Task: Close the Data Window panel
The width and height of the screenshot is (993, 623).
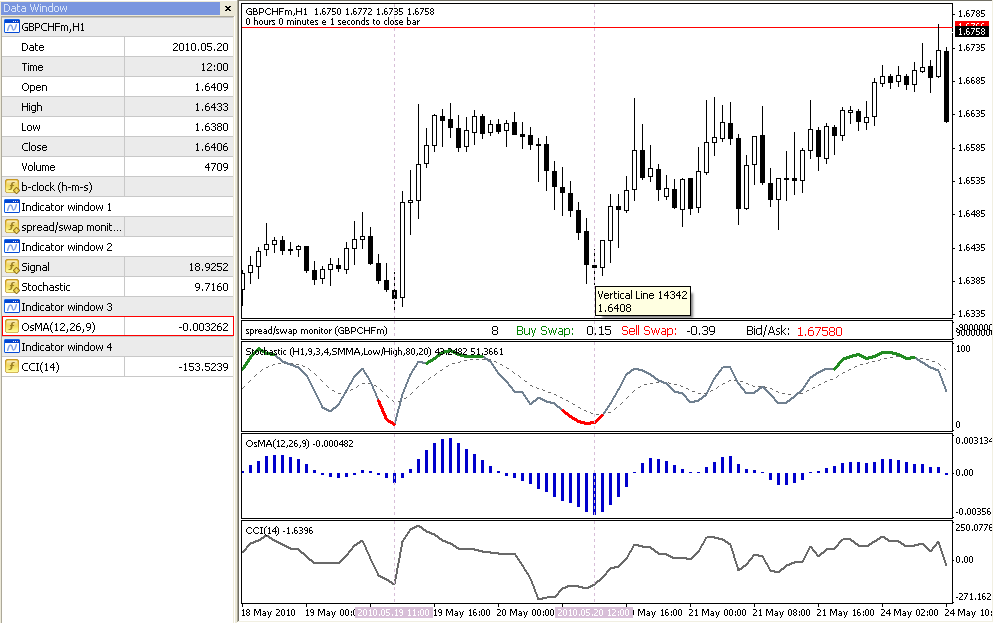Action: tap(228, 8)
